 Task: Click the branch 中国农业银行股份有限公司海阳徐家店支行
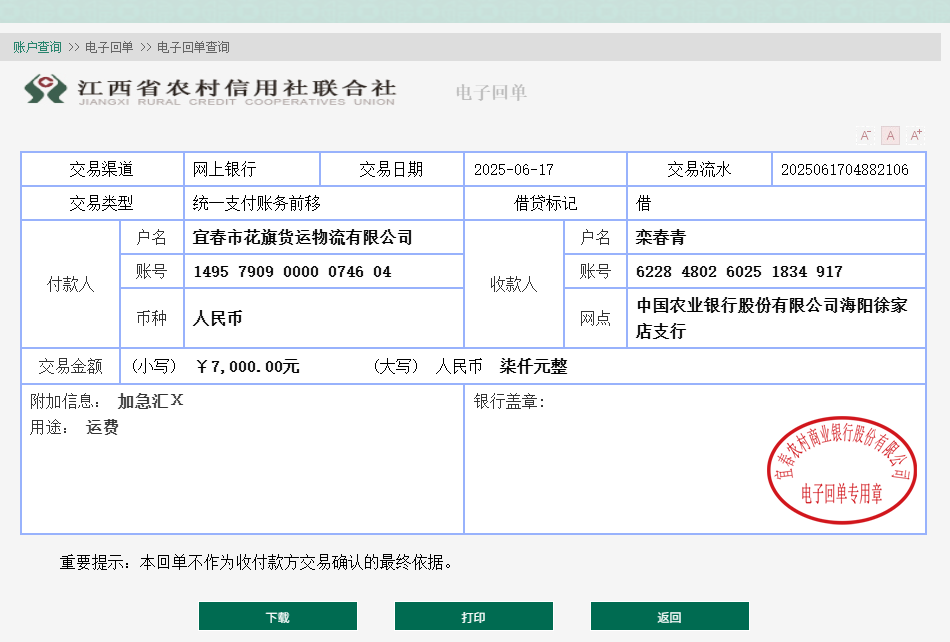tap(772, 318)
